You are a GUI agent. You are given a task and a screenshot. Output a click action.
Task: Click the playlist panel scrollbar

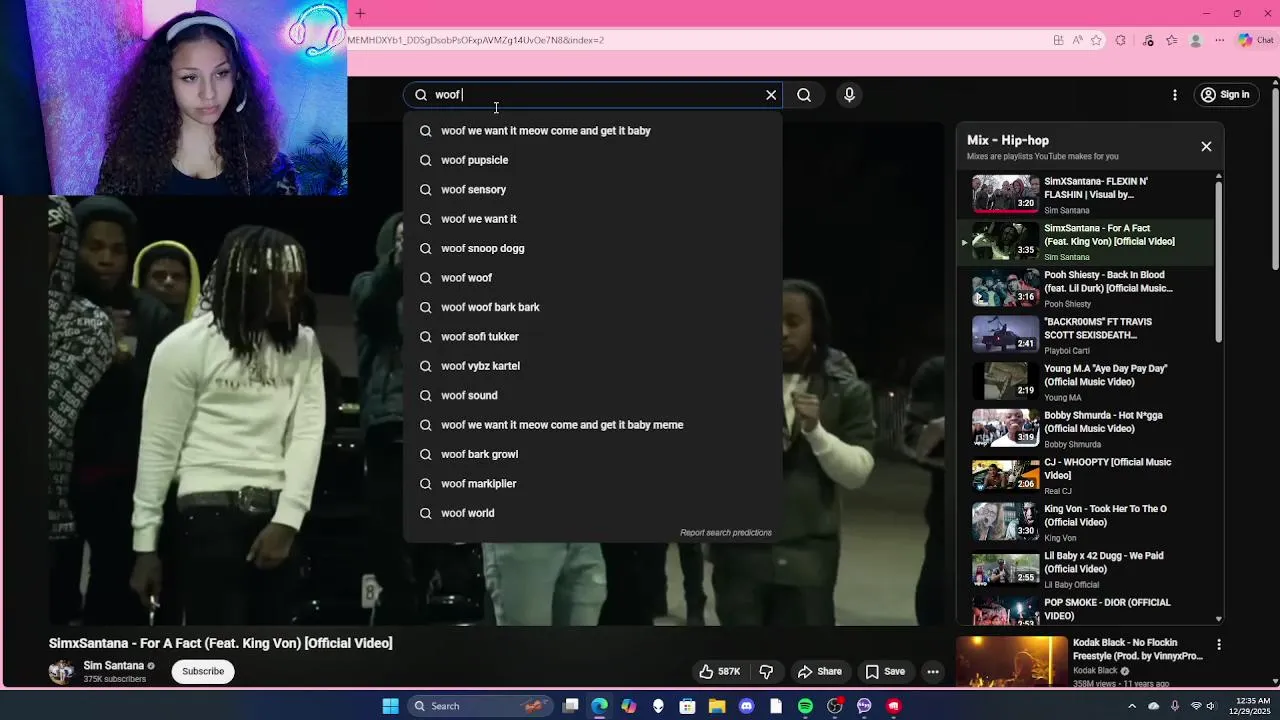[1218, 262]
